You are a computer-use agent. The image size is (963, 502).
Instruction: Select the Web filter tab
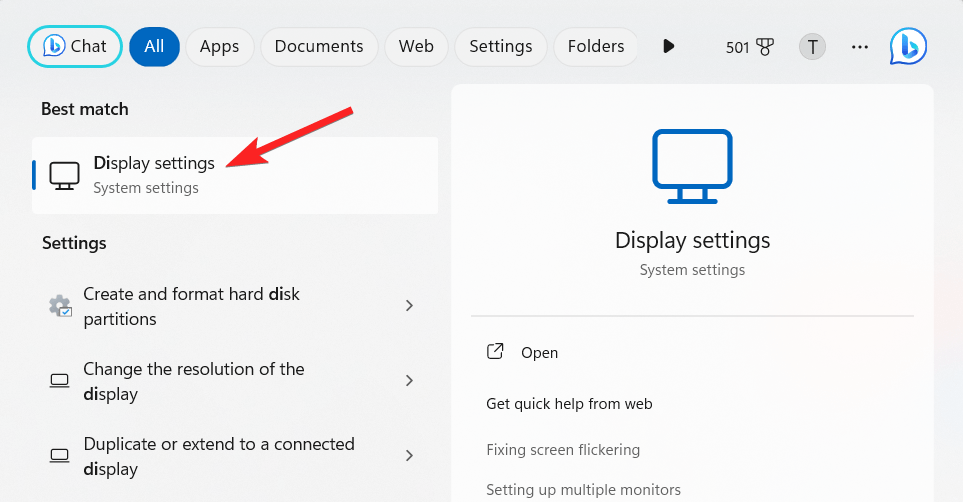416,46
